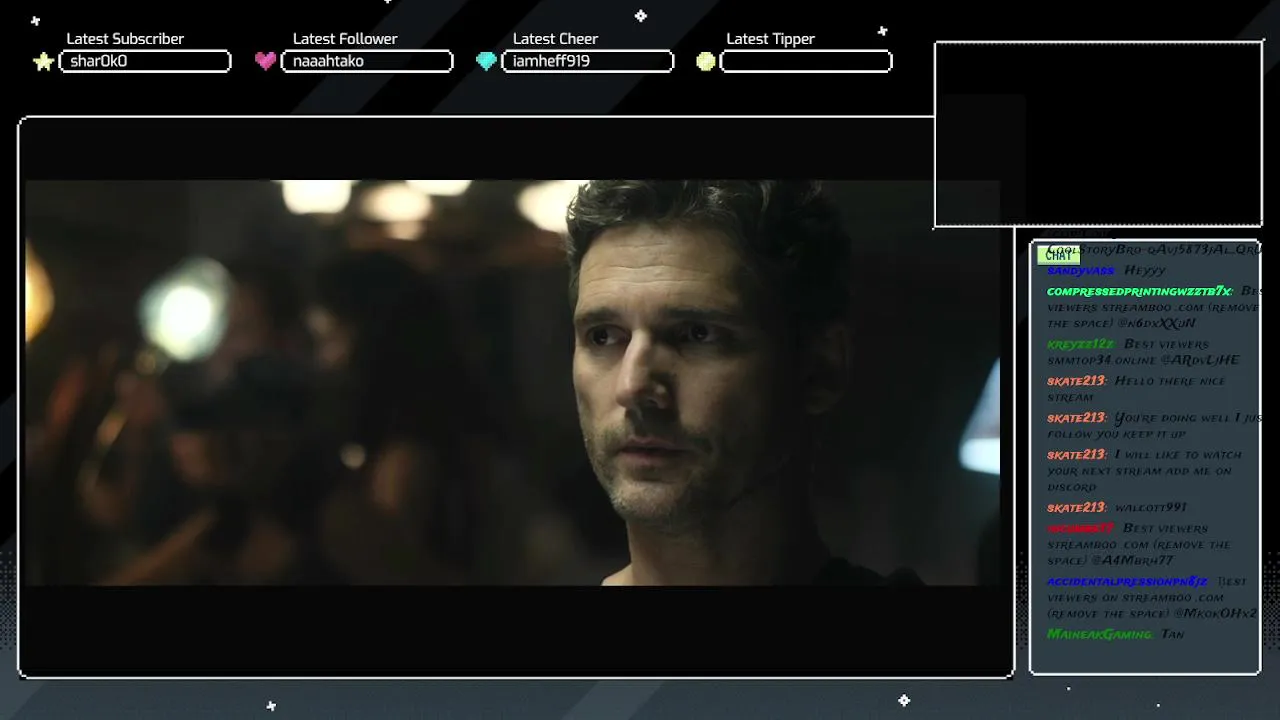Click the empty black webcam box

click(1098, 134)
